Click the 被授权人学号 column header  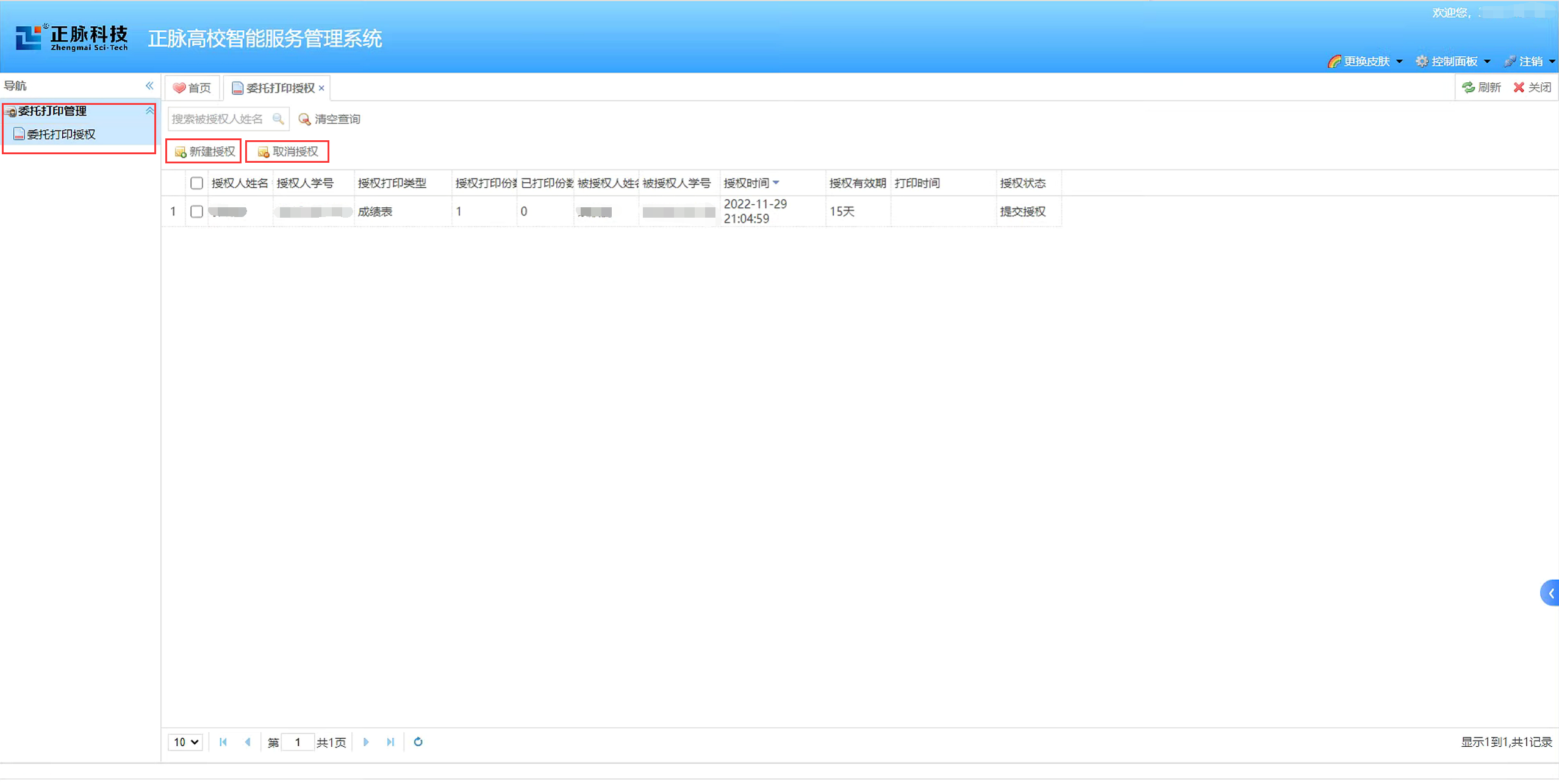click(679, 183)
